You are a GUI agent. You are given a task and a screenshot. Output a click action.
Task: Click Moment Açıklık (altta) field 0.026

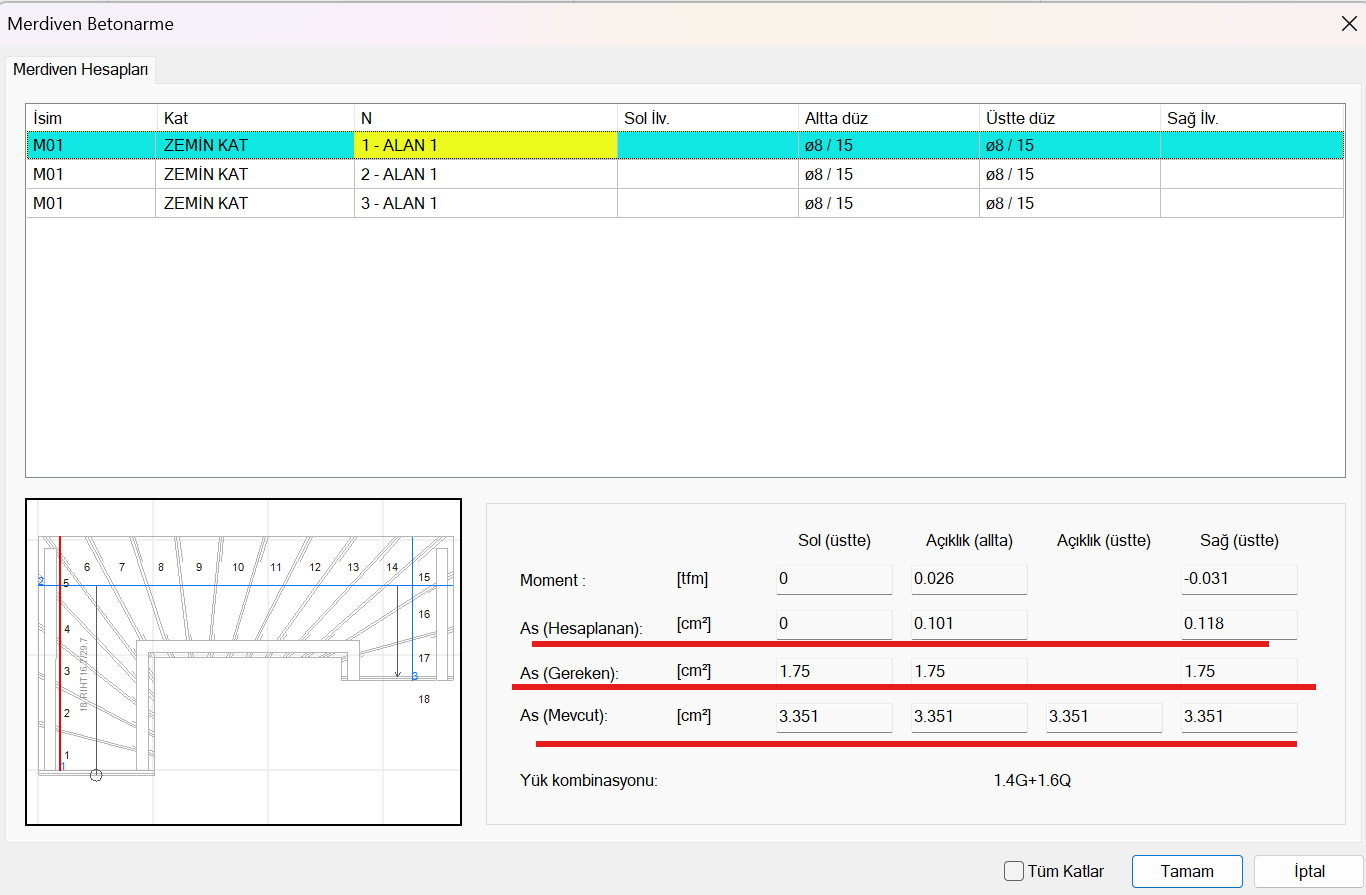click(969, 580)
